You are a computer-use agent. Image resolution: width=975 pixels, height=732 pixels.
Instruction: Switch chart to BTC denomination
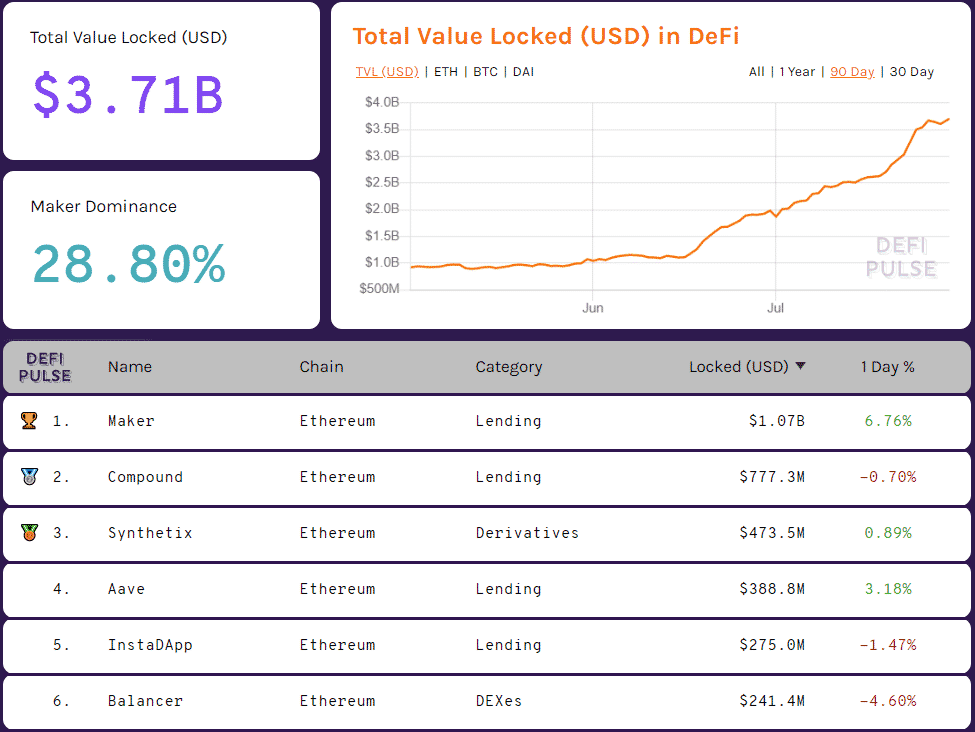coord(485,72)
